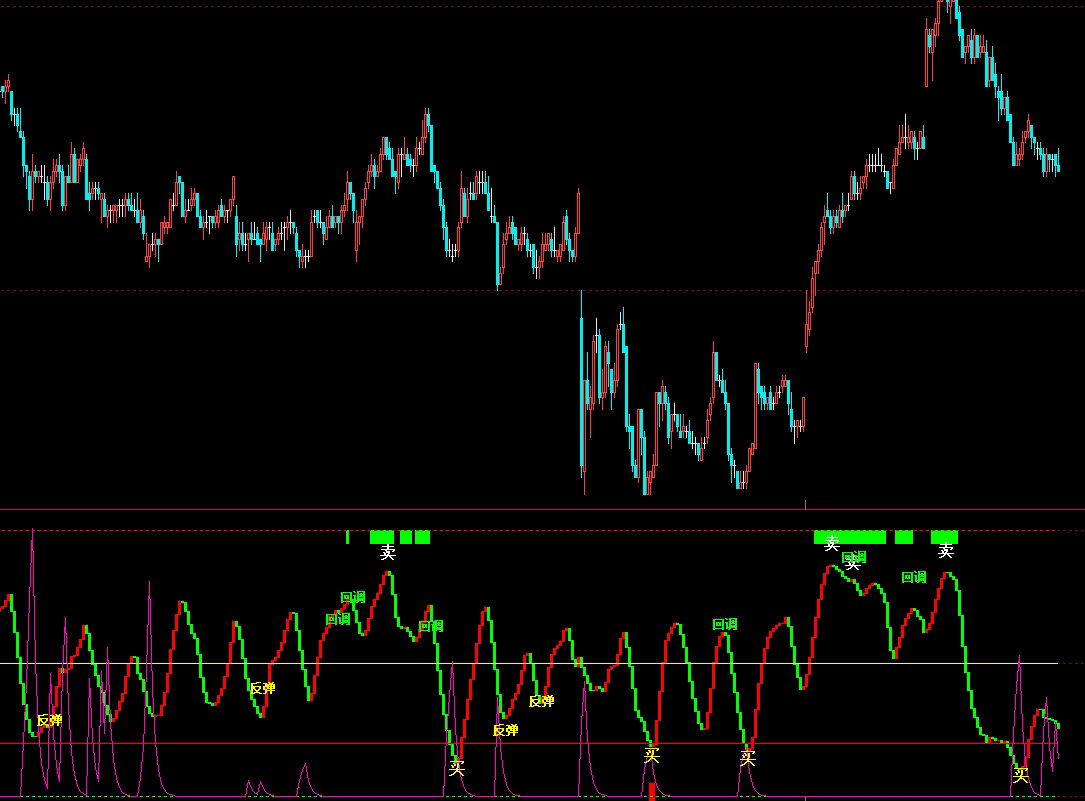Pick the rightmost yellow 反弹 rebound label
The height and width of the screenshot is (801, 1085).
pos(541,701)
